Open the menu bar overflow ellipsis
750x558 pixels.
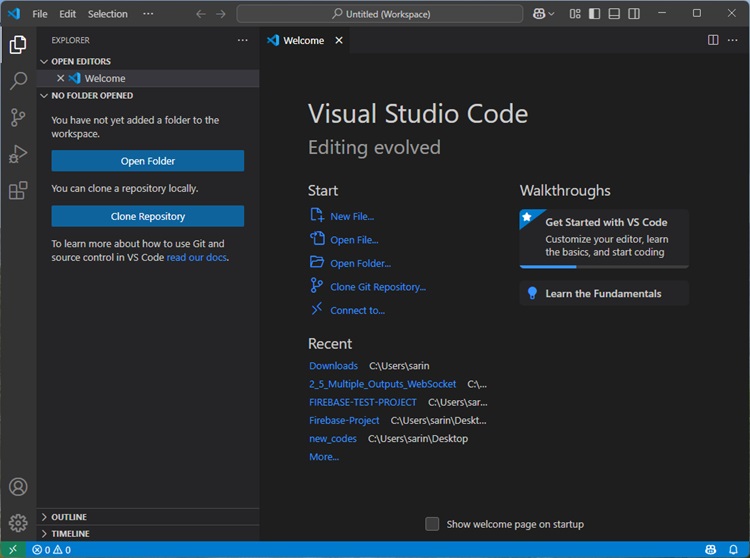point(148,14)
